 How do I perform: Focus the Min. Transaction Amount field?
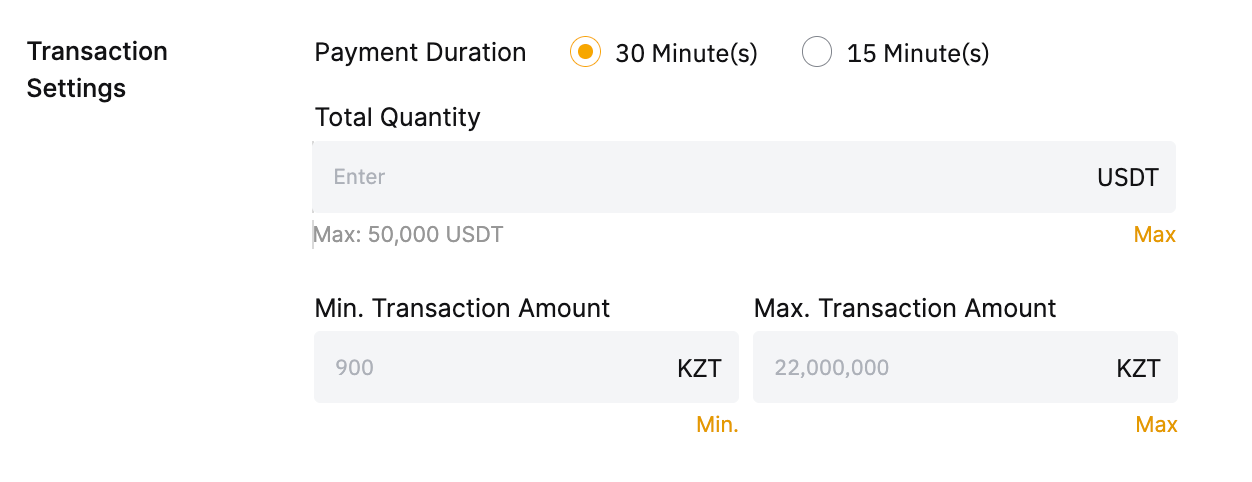[x=490, y=368]
